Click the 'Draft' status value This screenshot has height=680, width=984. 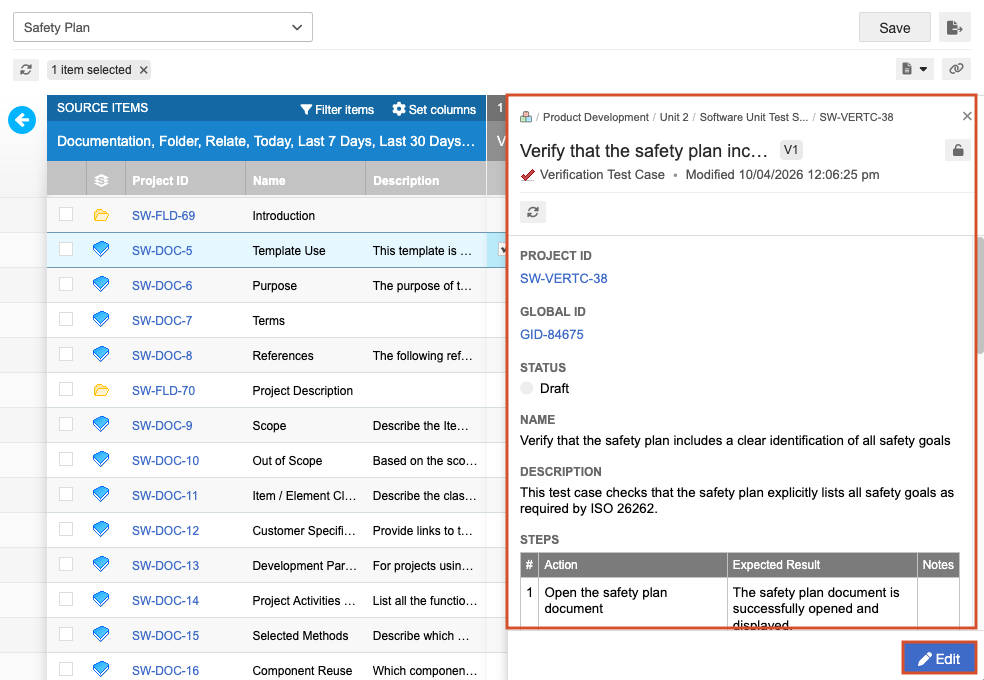(x=554, y=388)
